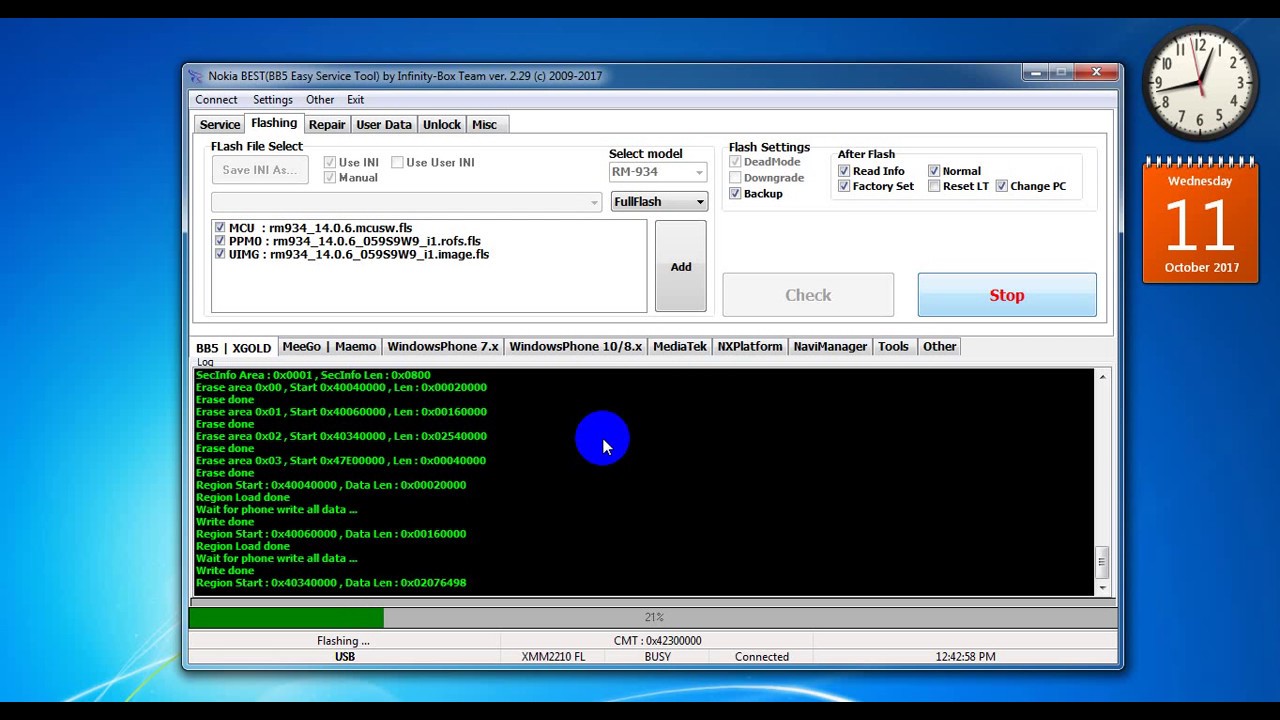Switch to the WindowsPhone 10/8.x tab

[575, 346]
